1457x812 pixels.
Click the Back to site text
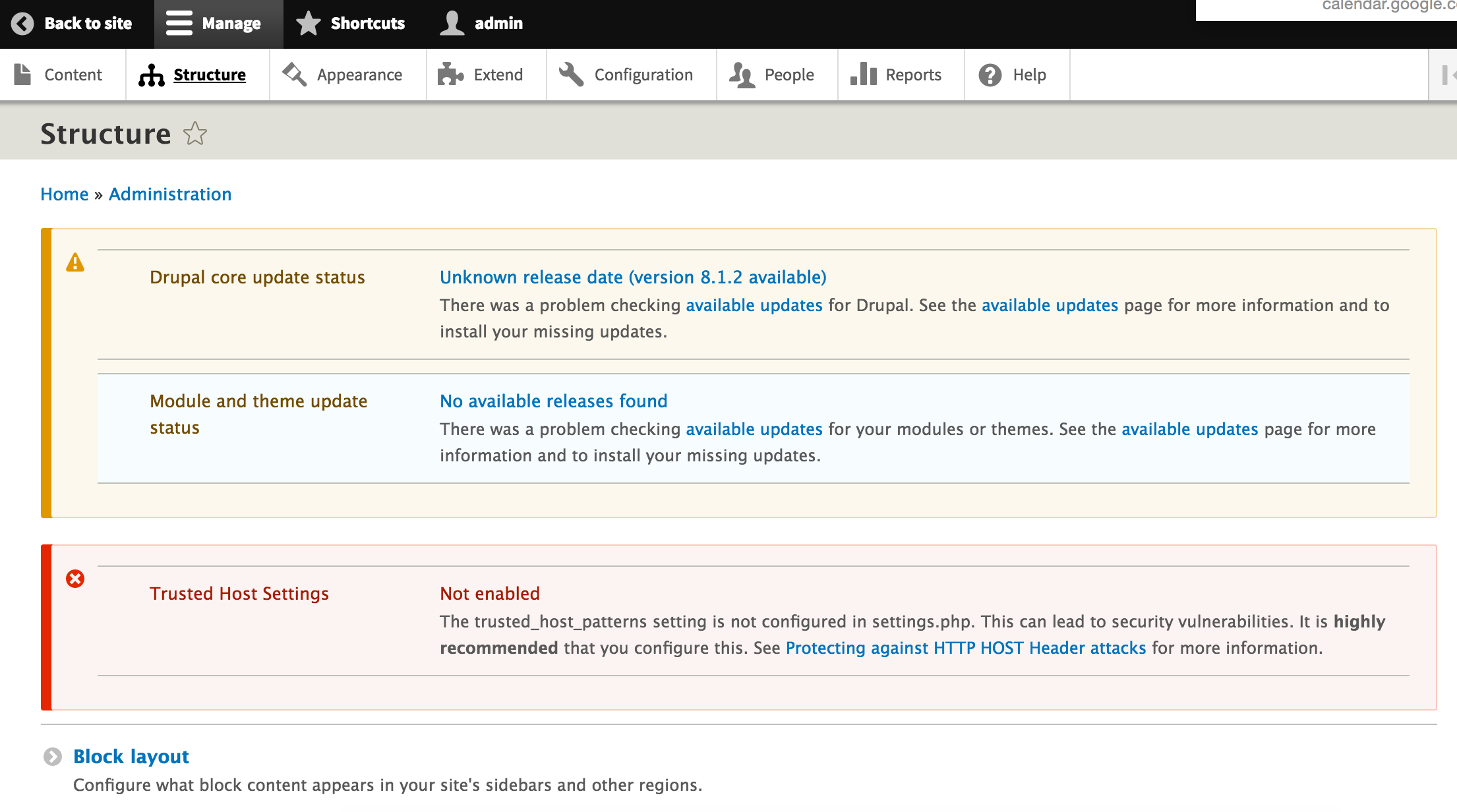[88, 24]
